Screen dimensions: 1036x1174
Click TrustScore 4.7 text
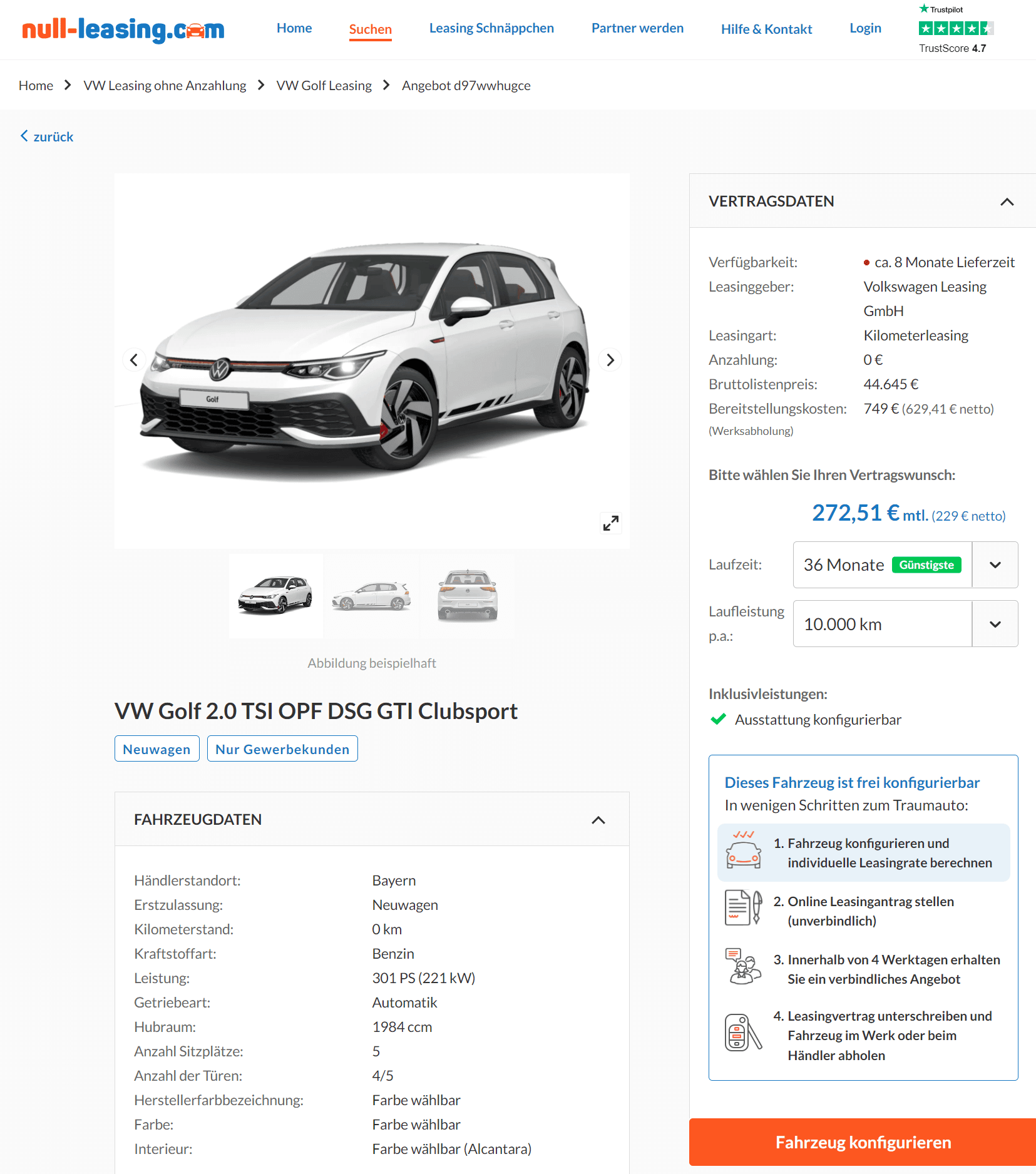tap(952, 48)
